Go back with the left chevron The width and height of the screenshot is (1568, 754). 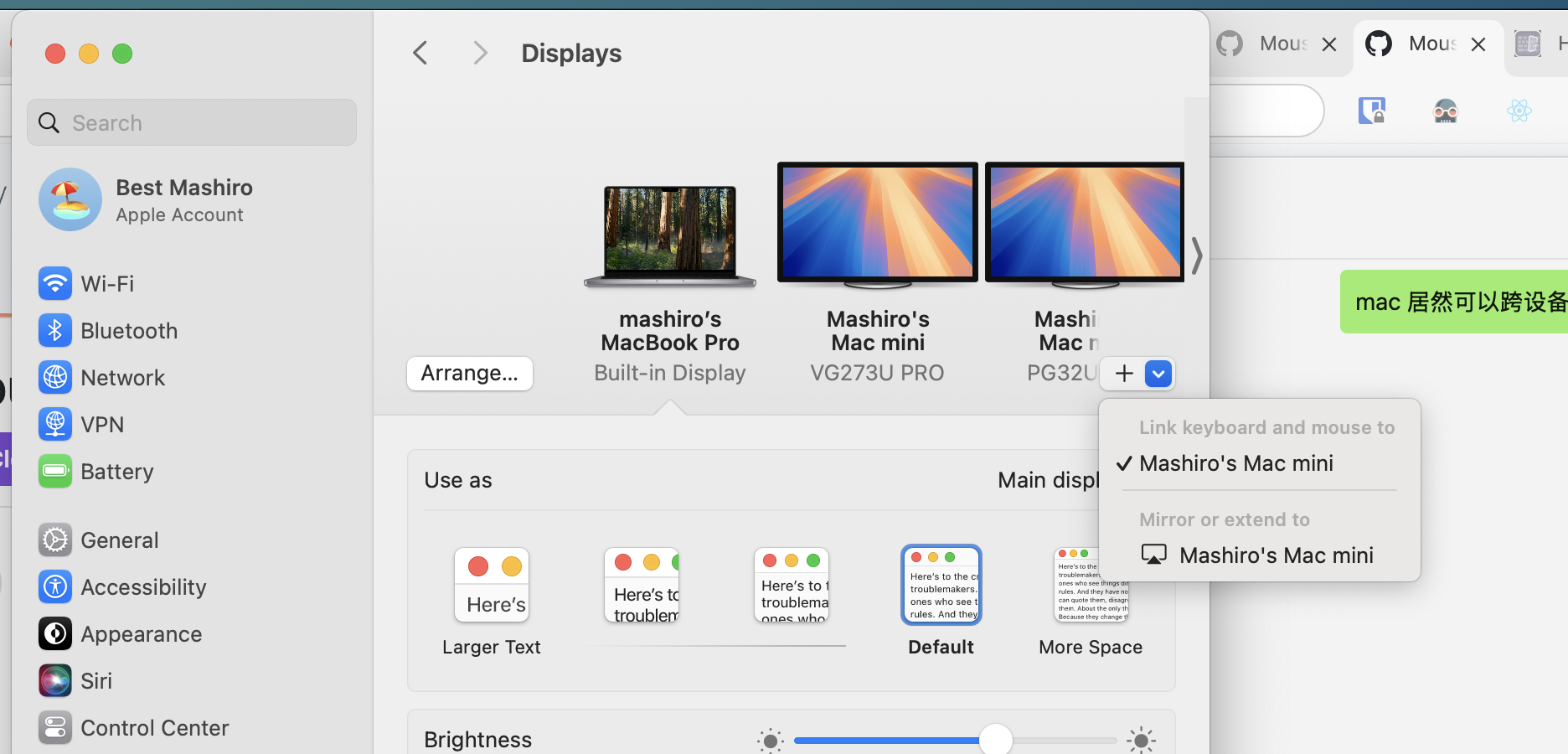coord(420,54)
